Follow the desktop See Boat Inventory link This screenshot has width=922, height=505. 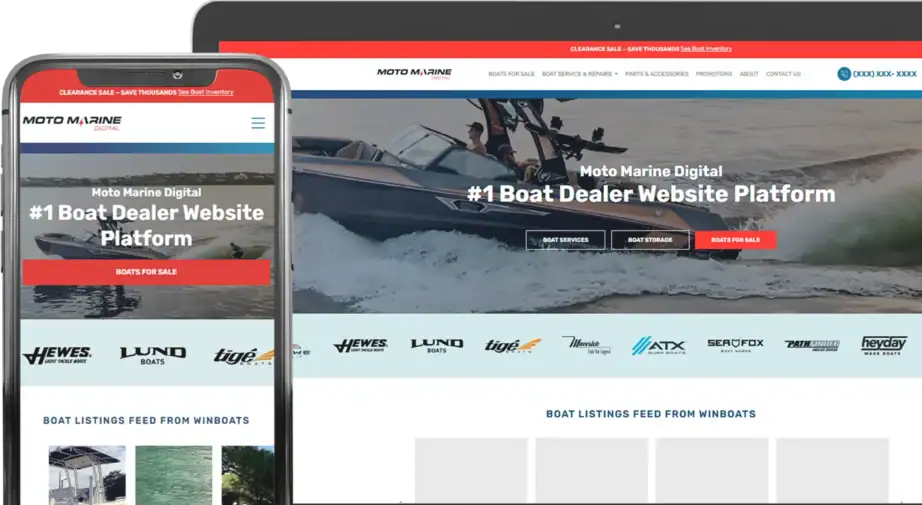[707, 48]
